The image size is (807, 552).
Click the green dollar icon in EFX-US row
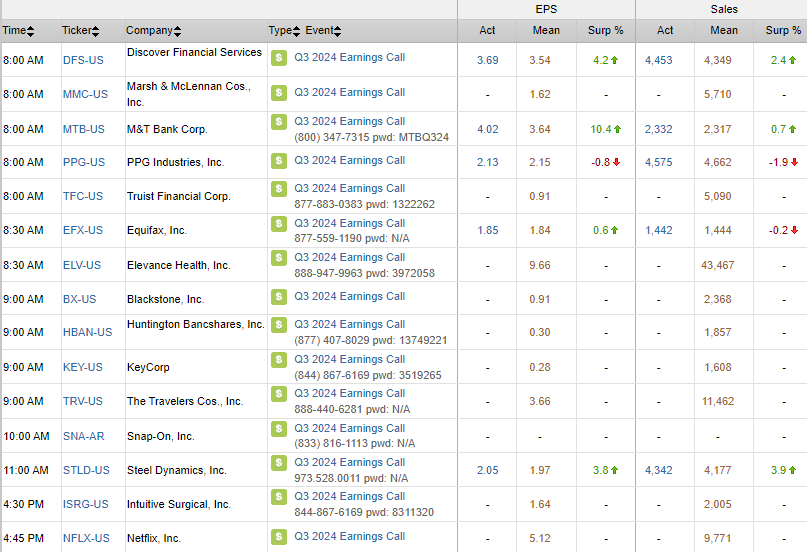[279, 224]
